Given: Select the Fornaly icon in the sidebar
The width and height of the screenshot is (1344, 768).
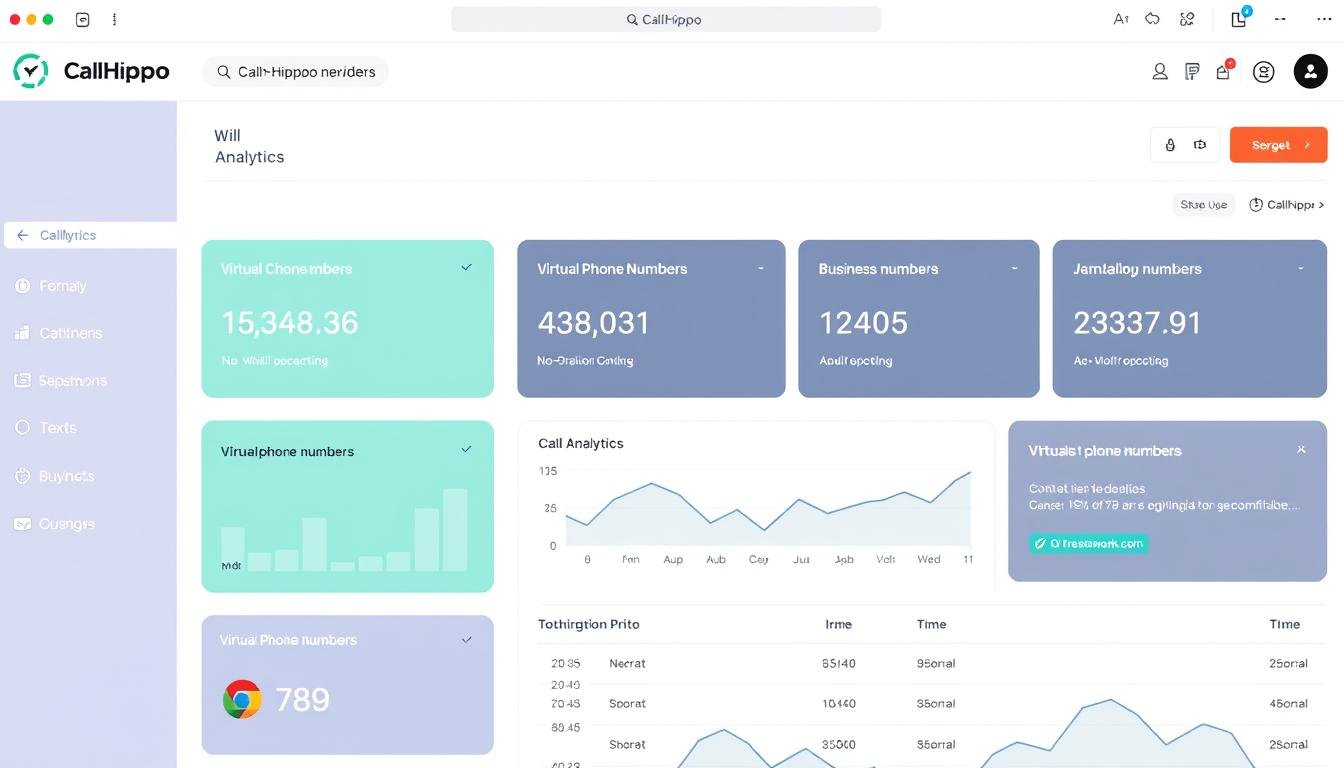Looking at the screenshot, I should point(22,286).
